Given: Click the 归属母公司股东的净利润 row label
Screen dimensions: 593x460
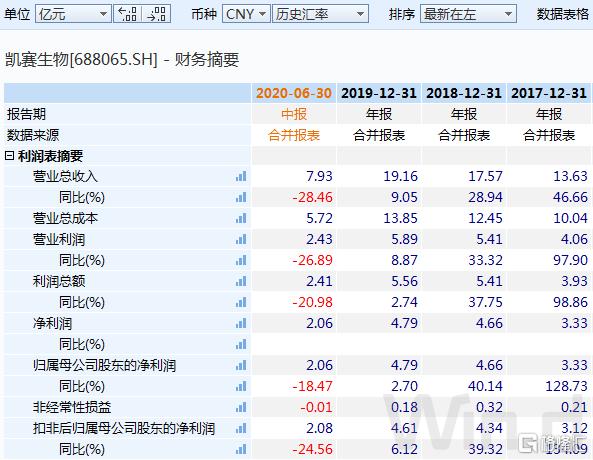Looking at the screenshot, I should click(104, 365).
